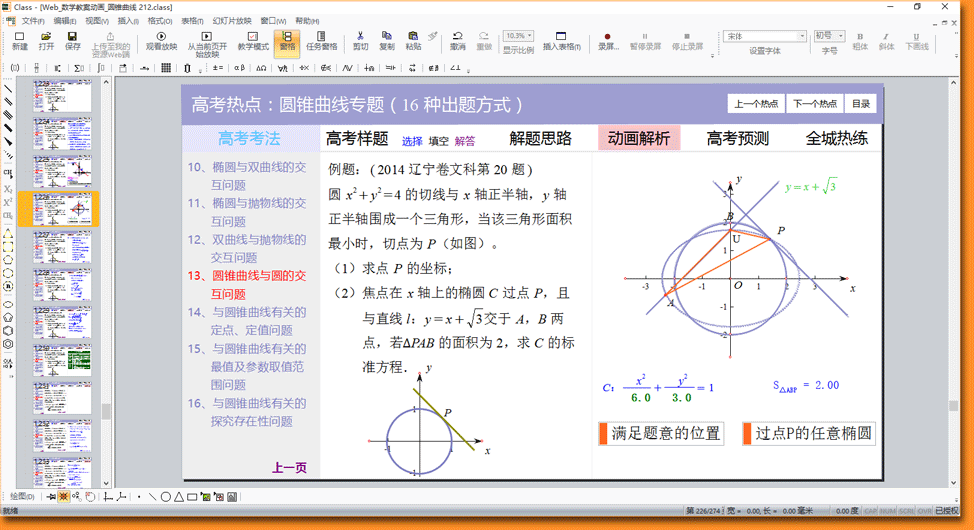Viewport: 974px width, 530px height.
Task: Toggle 教学模式 (Teaching mode)
Action: (254, 40)
